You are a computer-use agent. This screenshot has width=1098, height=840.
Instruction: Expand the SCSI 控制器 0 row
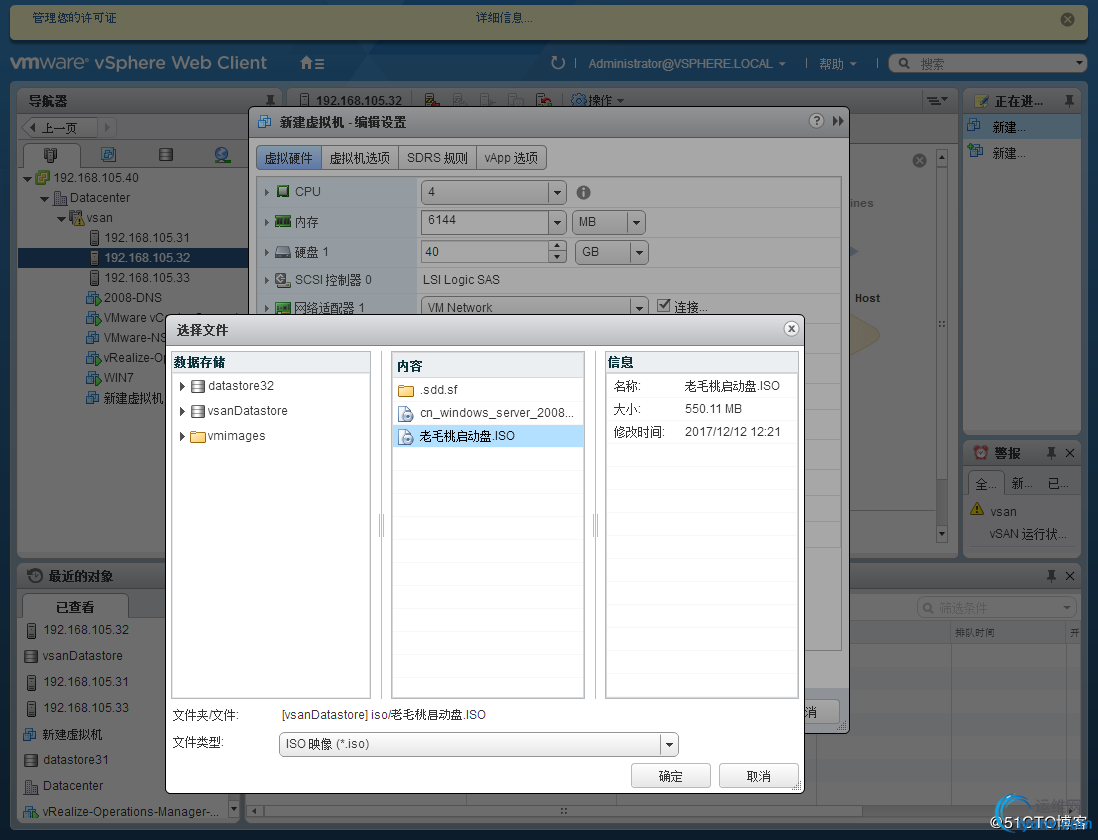click(x=267, y=280)
